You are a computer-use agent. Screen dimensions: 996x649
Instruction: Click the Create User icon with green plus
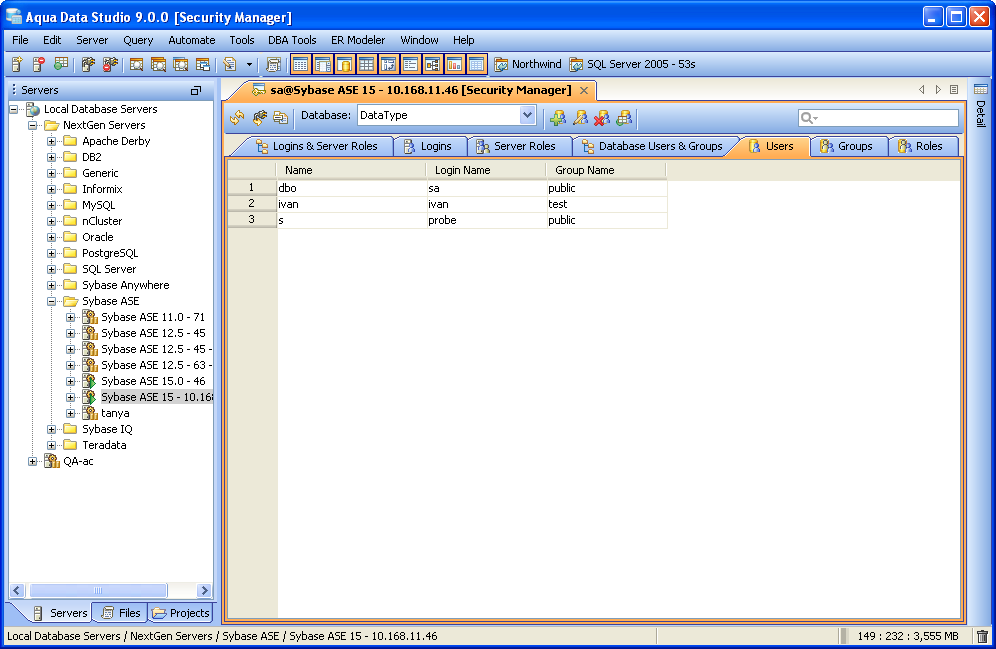pos(558,117)
